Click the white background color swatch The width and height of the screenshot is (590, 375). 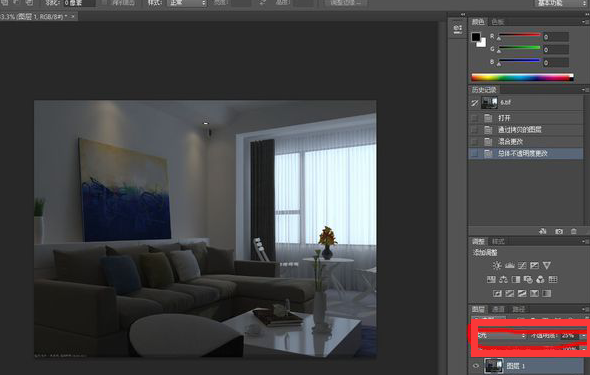point(482,43)
